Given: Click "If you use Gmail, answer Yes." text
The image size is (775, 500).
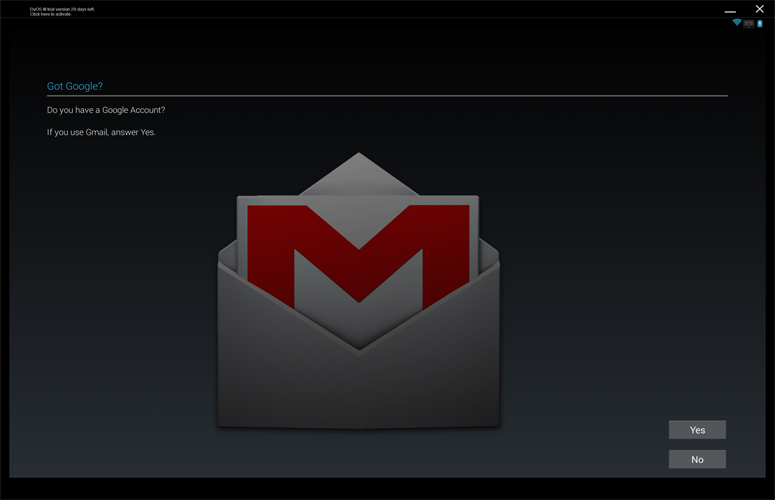Looking at the screenshot, I should [101, 132].
